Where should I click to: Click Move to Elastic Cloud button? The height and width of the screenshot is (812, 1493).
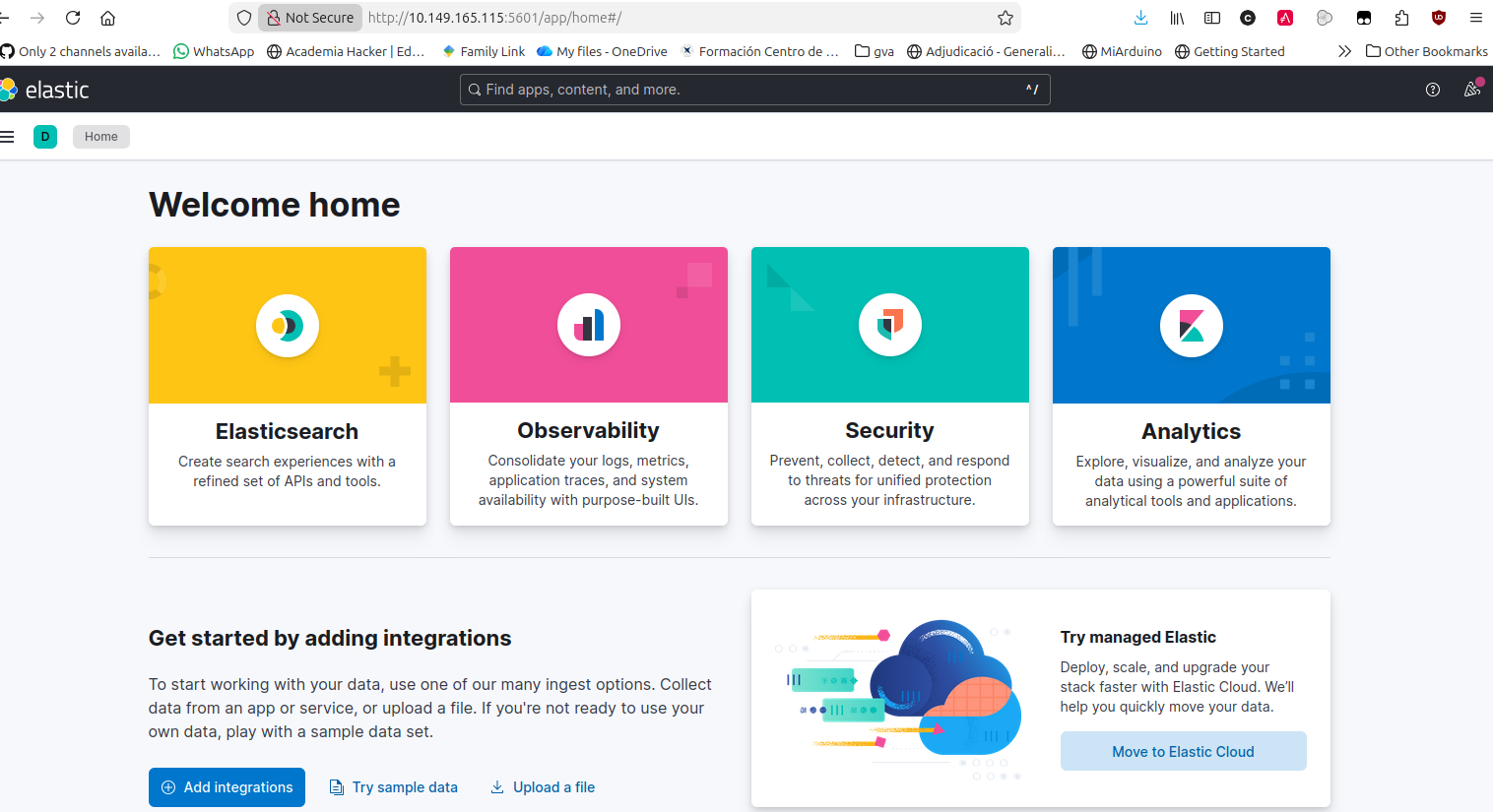click(1183, 751)
